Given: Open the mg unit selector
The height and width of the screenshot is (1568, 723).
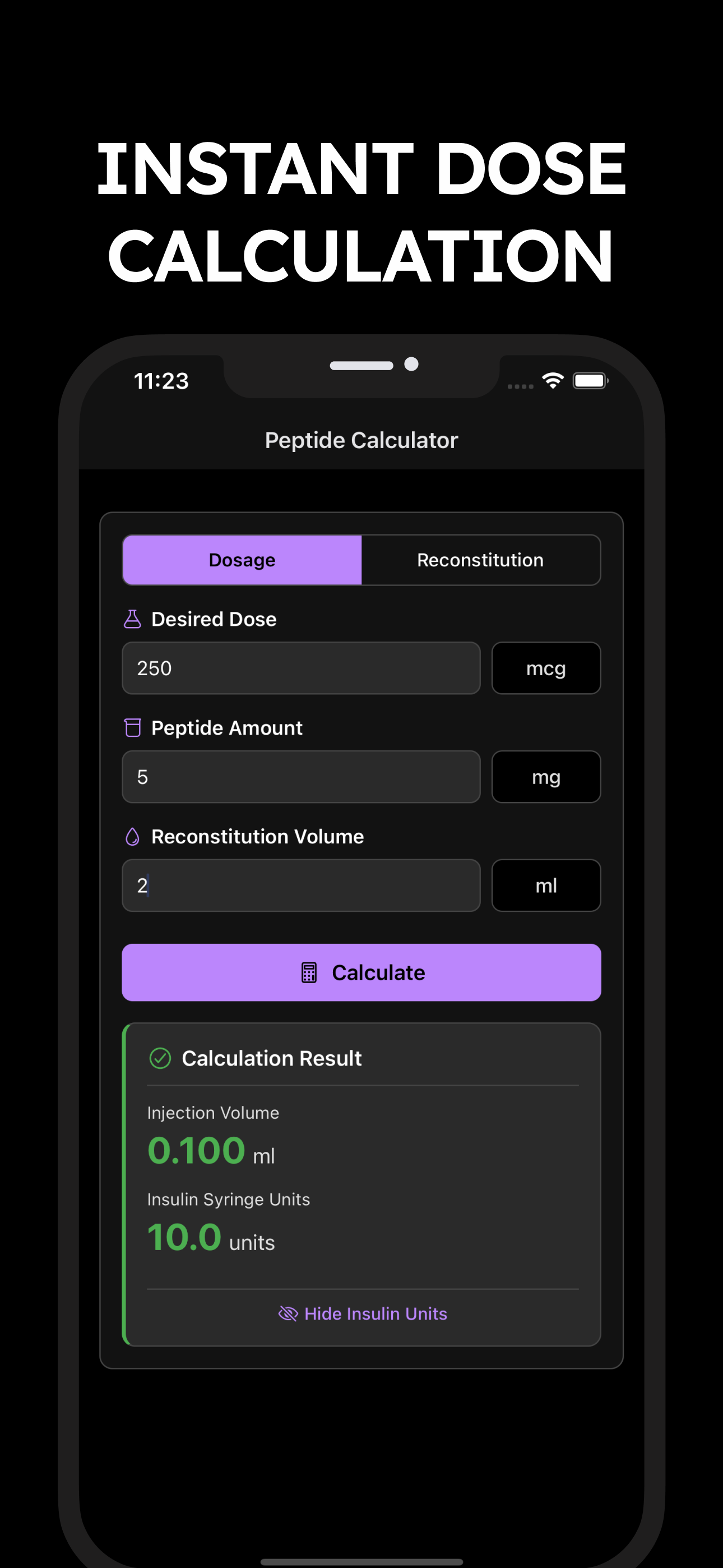Looking at the screenshot, I should (545, 777).
